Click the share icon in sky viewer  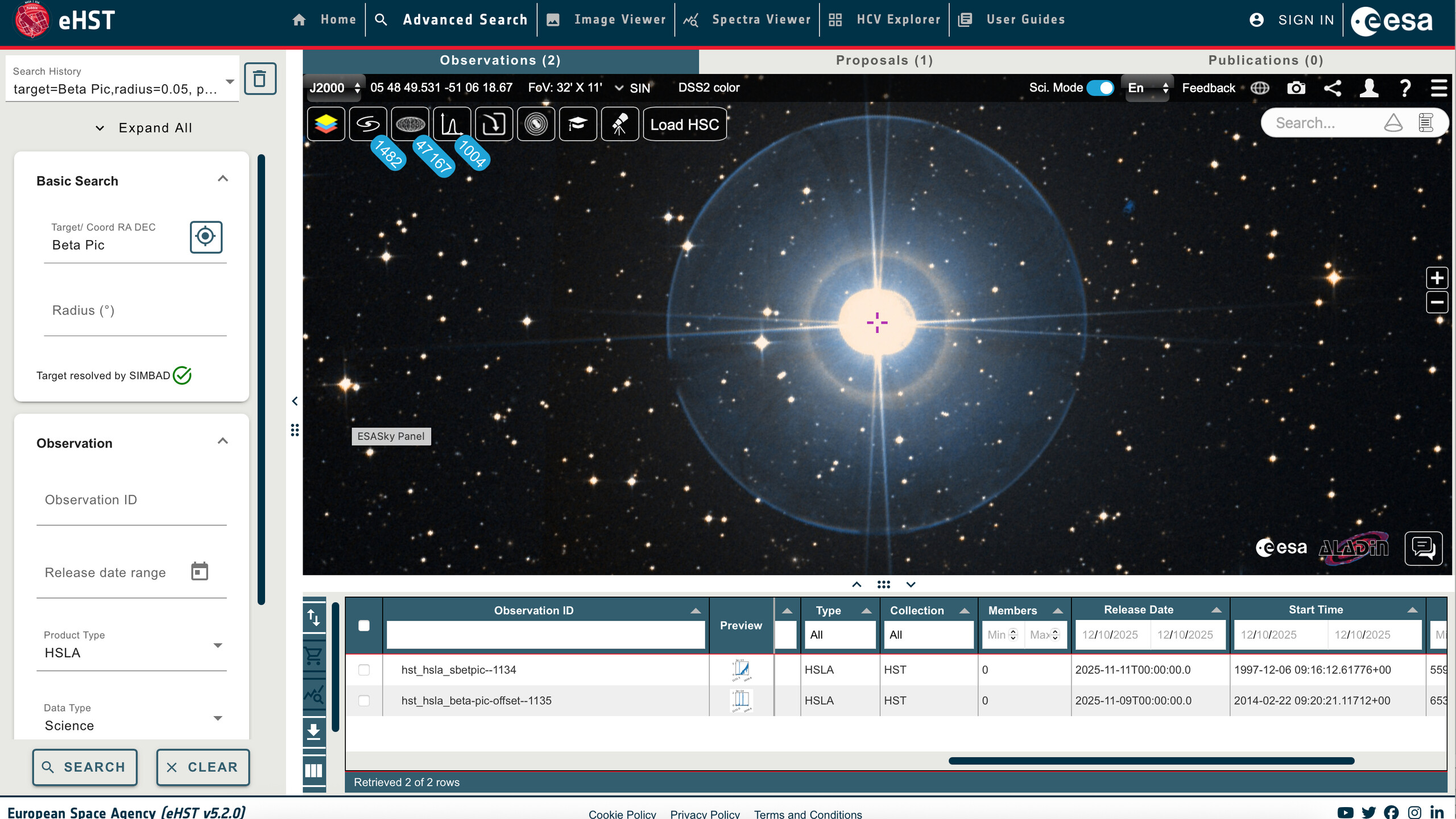click(x=1333, y=88)
